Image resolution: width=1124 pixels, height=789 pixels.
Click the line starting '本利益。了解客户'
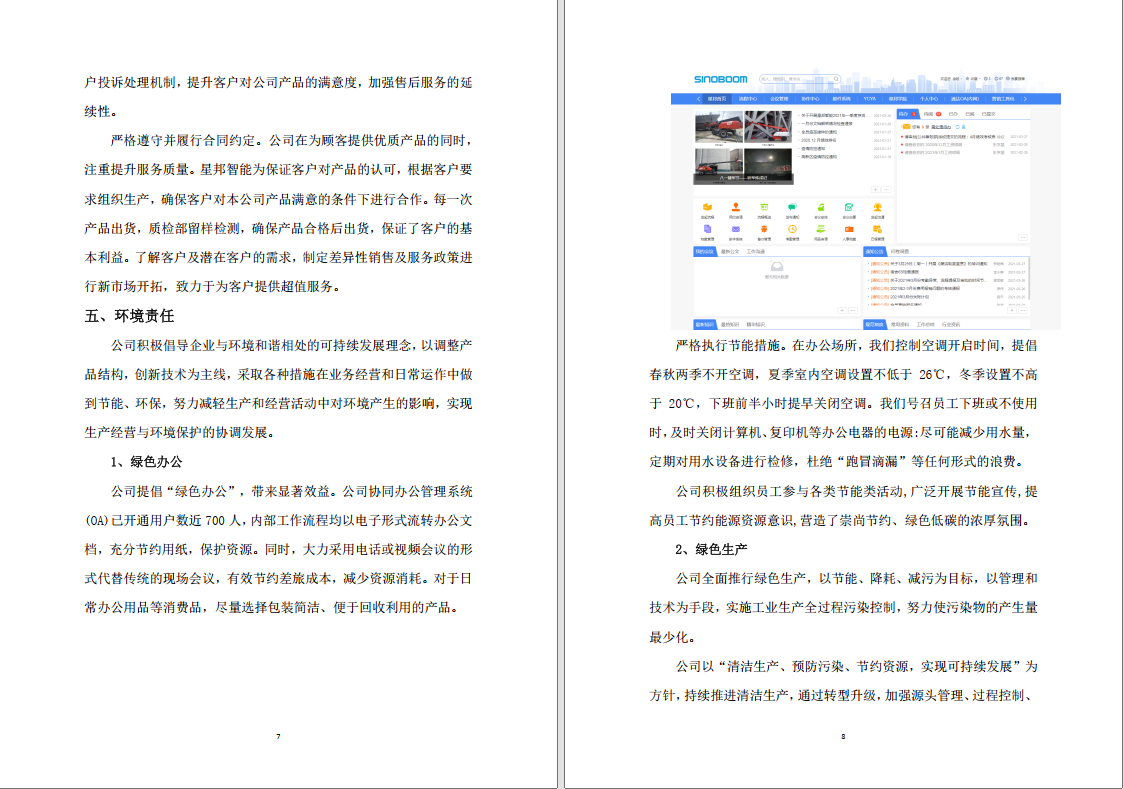coord(278,258)
